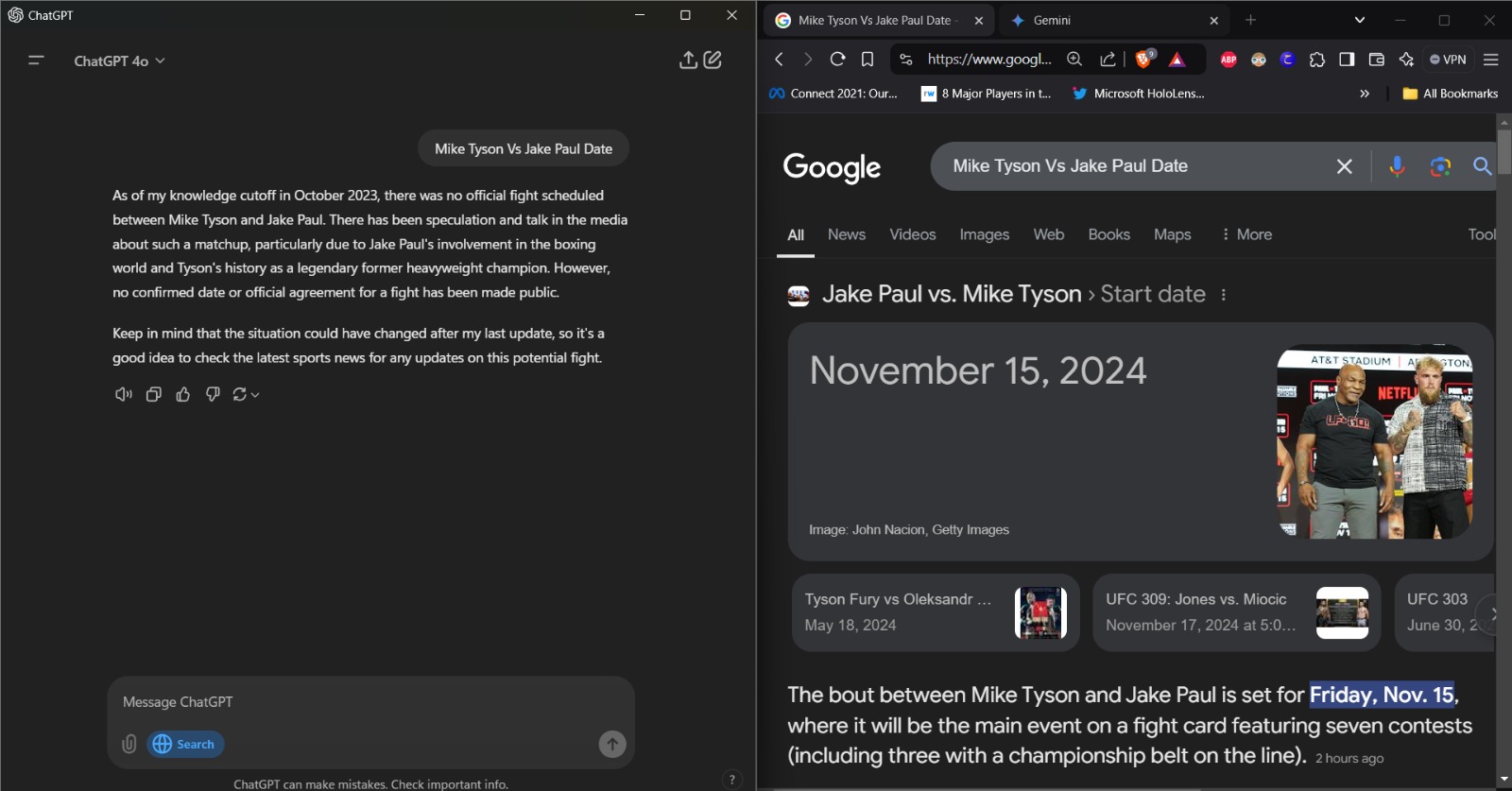Open the ChatGPT help question mark
Image resolution: width=1512 pixels, height=791 pixels.
(731, 780)
